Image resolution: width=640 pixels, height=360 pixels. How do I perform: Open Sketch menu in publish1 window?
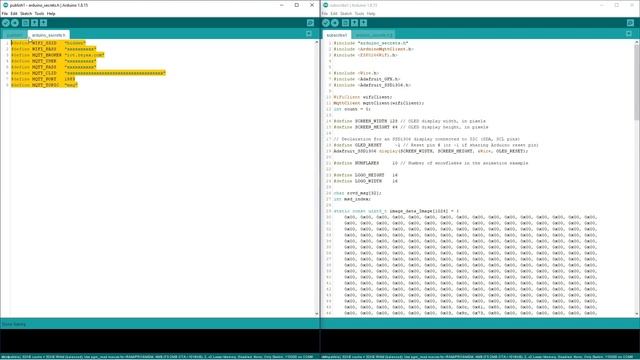click(x=26, y=13)
